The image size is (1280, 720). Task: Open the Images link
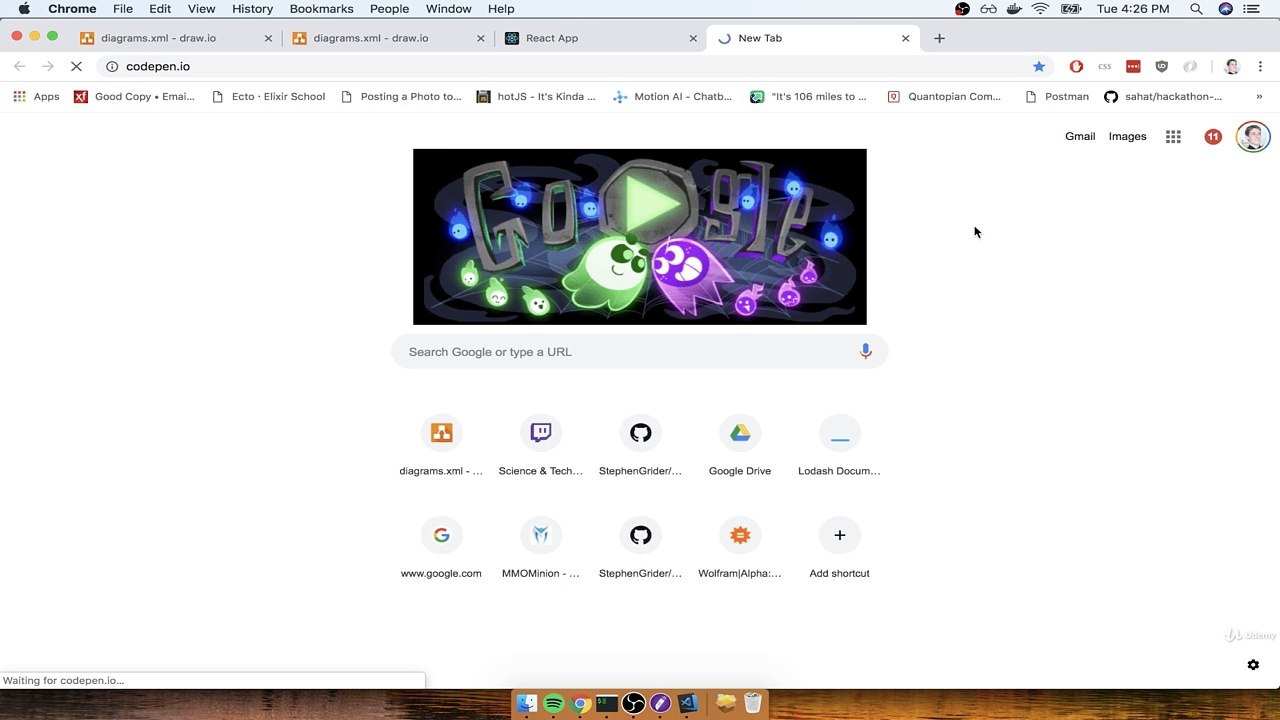point(1127,137)
